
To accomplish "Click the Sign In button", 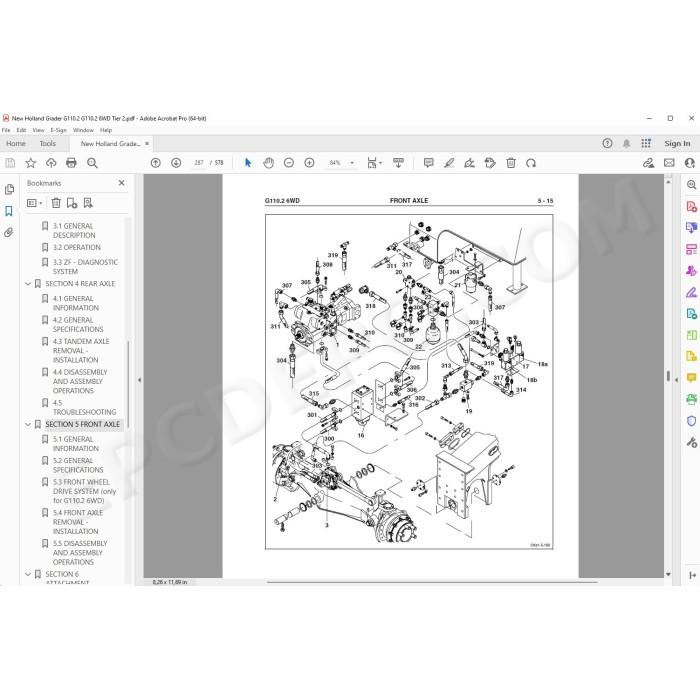I will click(x=677, y=143).
